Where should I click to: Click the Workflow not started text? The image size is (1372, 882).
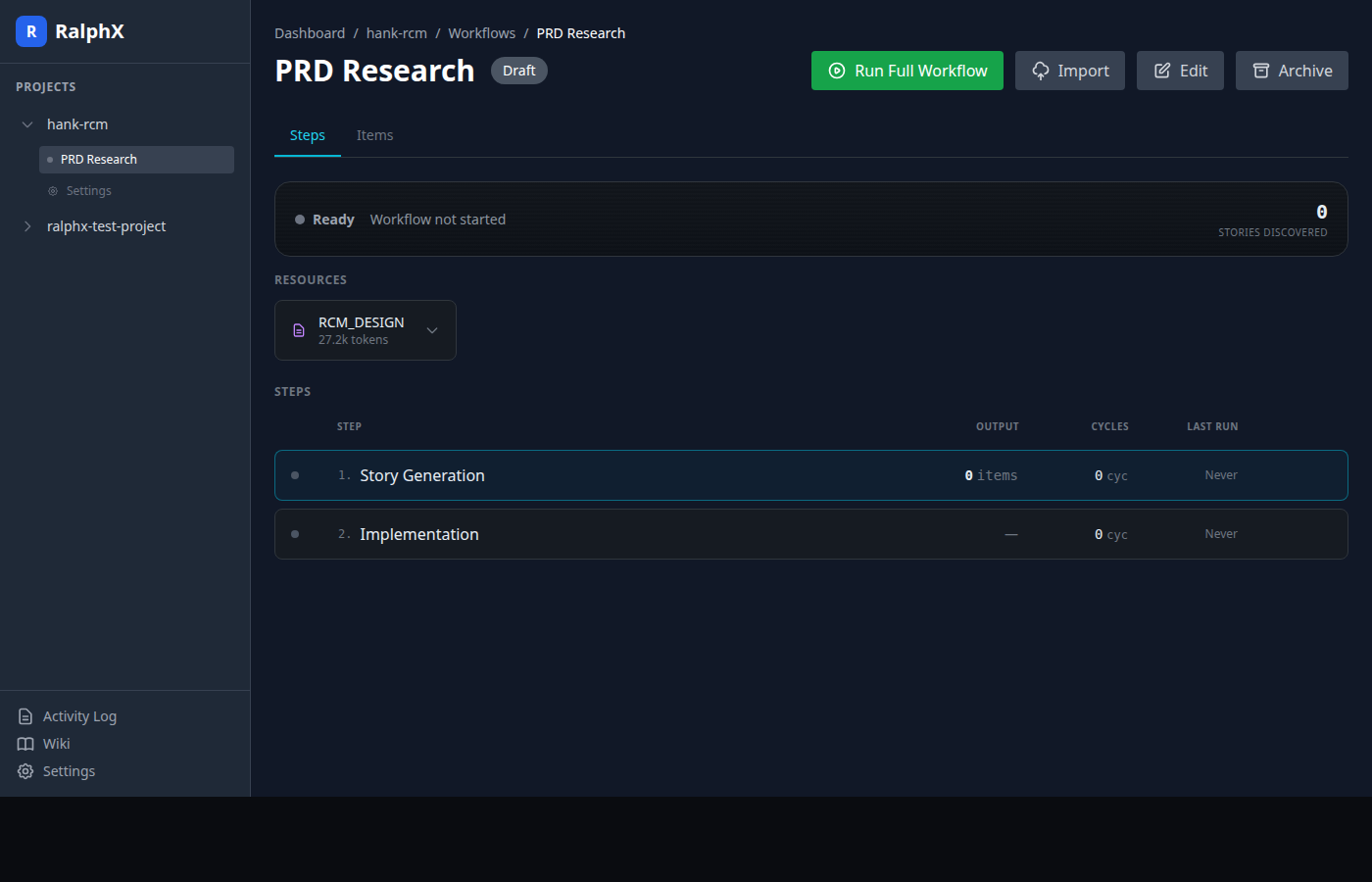[x=438, y=220]
